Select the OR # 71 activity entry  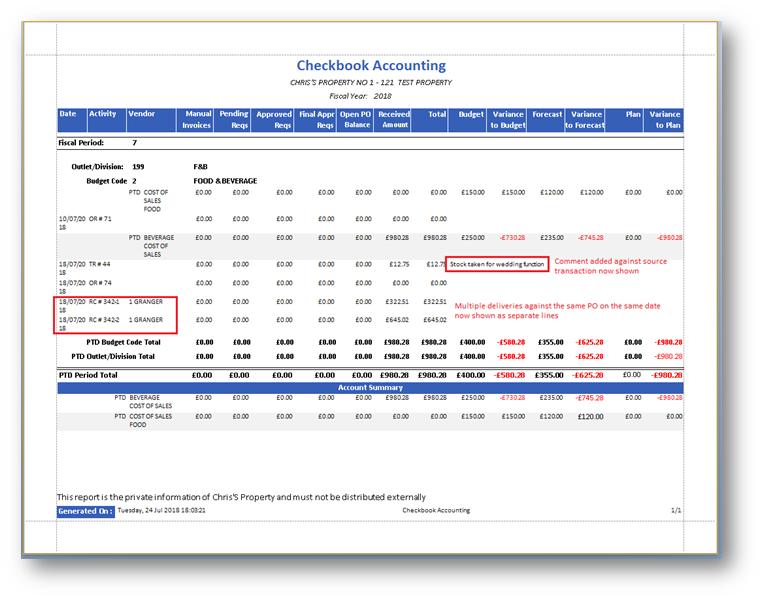click(x=100, y=218)
